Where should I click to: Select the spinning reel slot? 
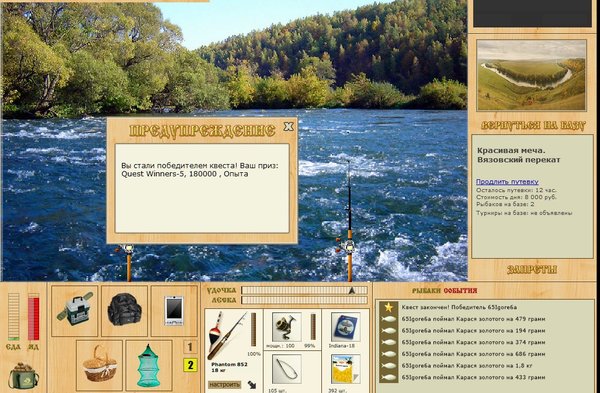point(287,327)
